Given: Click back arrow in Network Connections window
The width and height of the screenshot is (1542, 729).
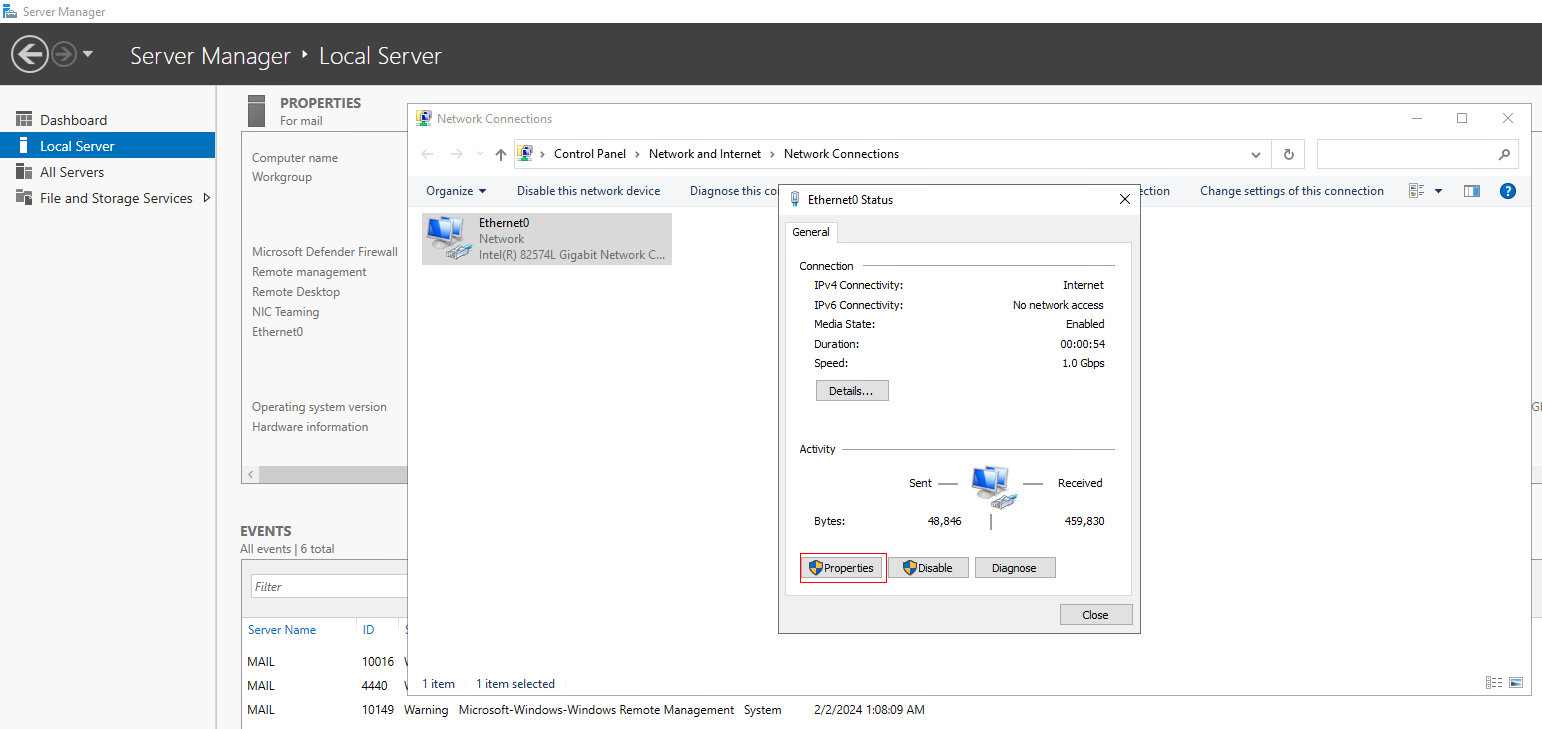Looking at the screenshot, I should pos(428,154).
